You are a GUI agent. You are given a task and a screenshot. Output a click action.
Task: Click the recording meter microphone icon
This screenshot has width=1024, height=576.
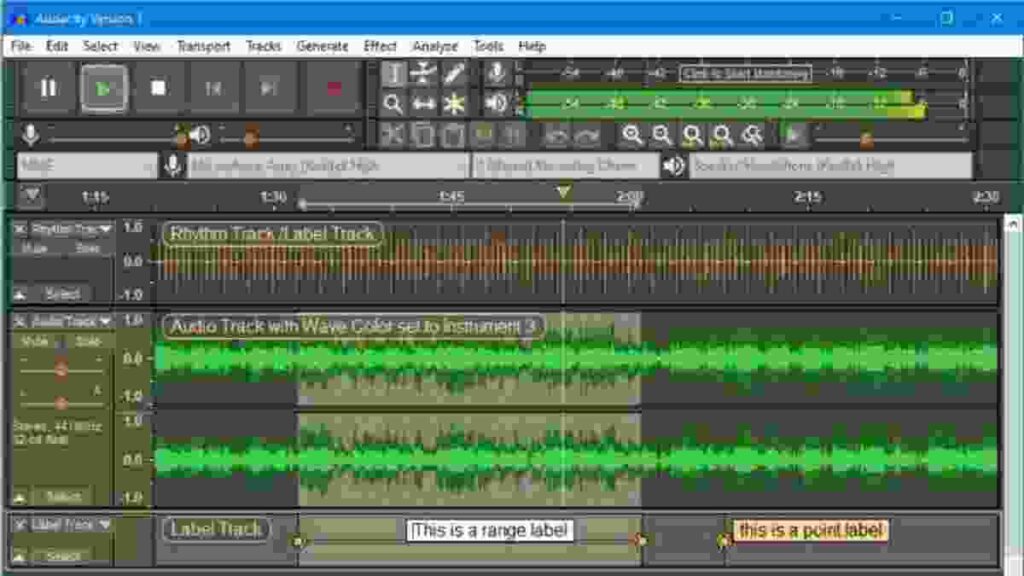tap(496, 73)
